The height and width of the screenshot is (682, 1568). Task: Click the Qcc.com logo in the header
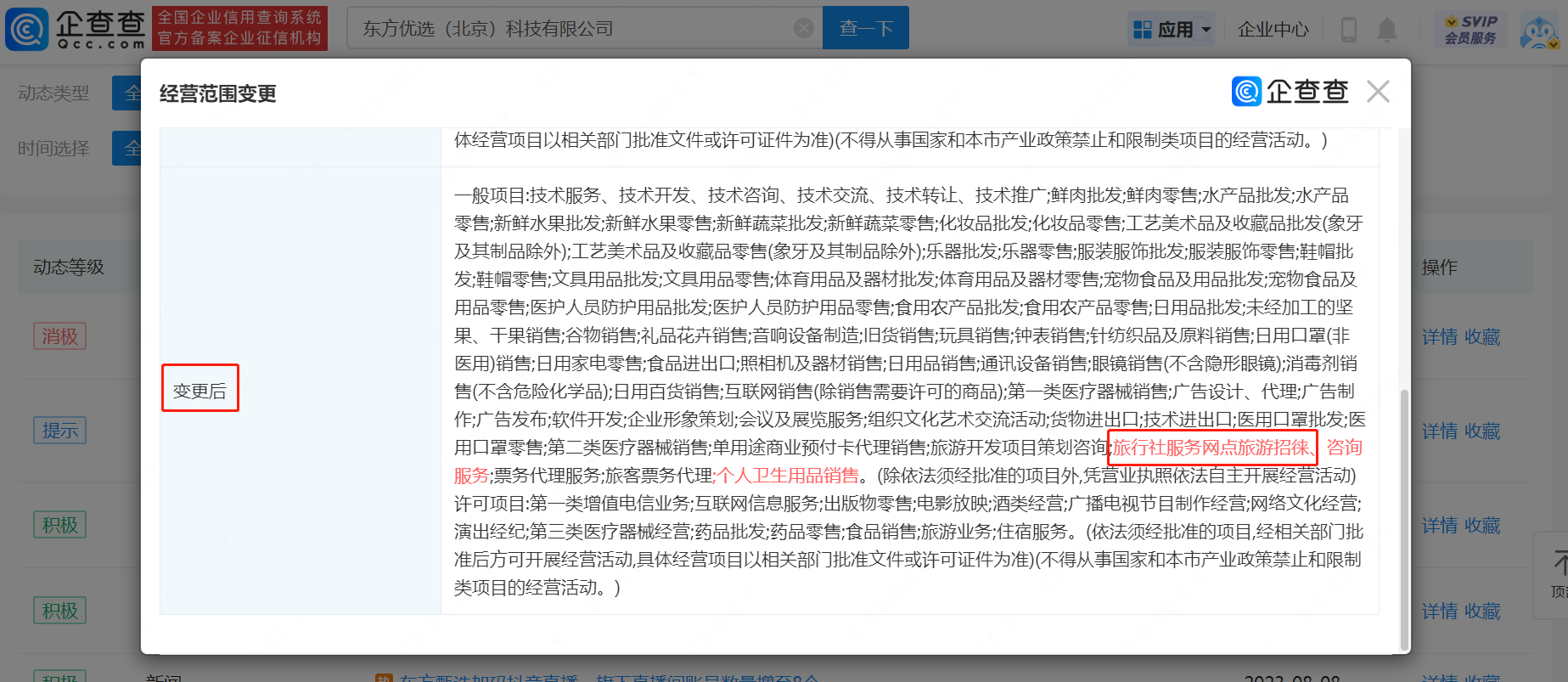tap(76, 29)
